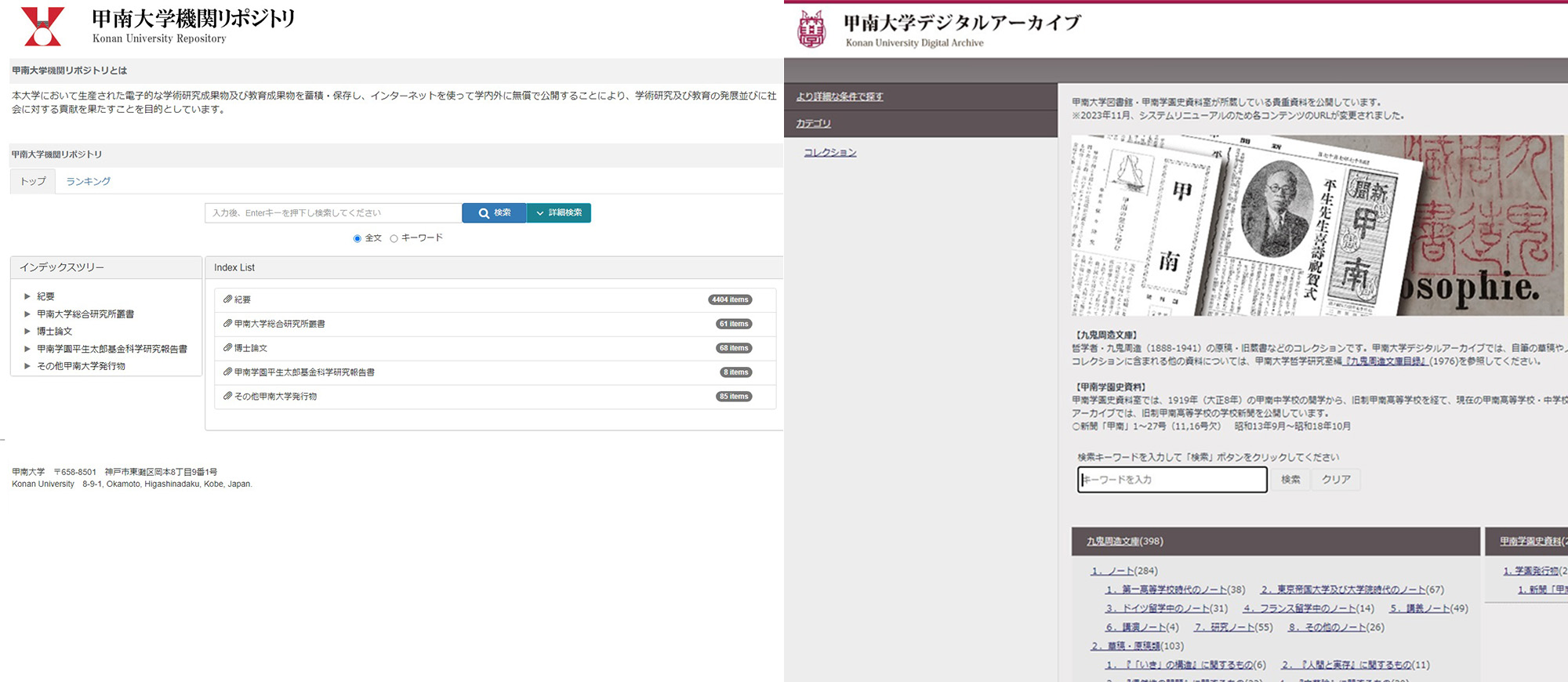The height and width of the screenshot is (682, 1568).
Task: Click the 甲南大学機関リポジトリ site title
Action: [x=193, y=19]
